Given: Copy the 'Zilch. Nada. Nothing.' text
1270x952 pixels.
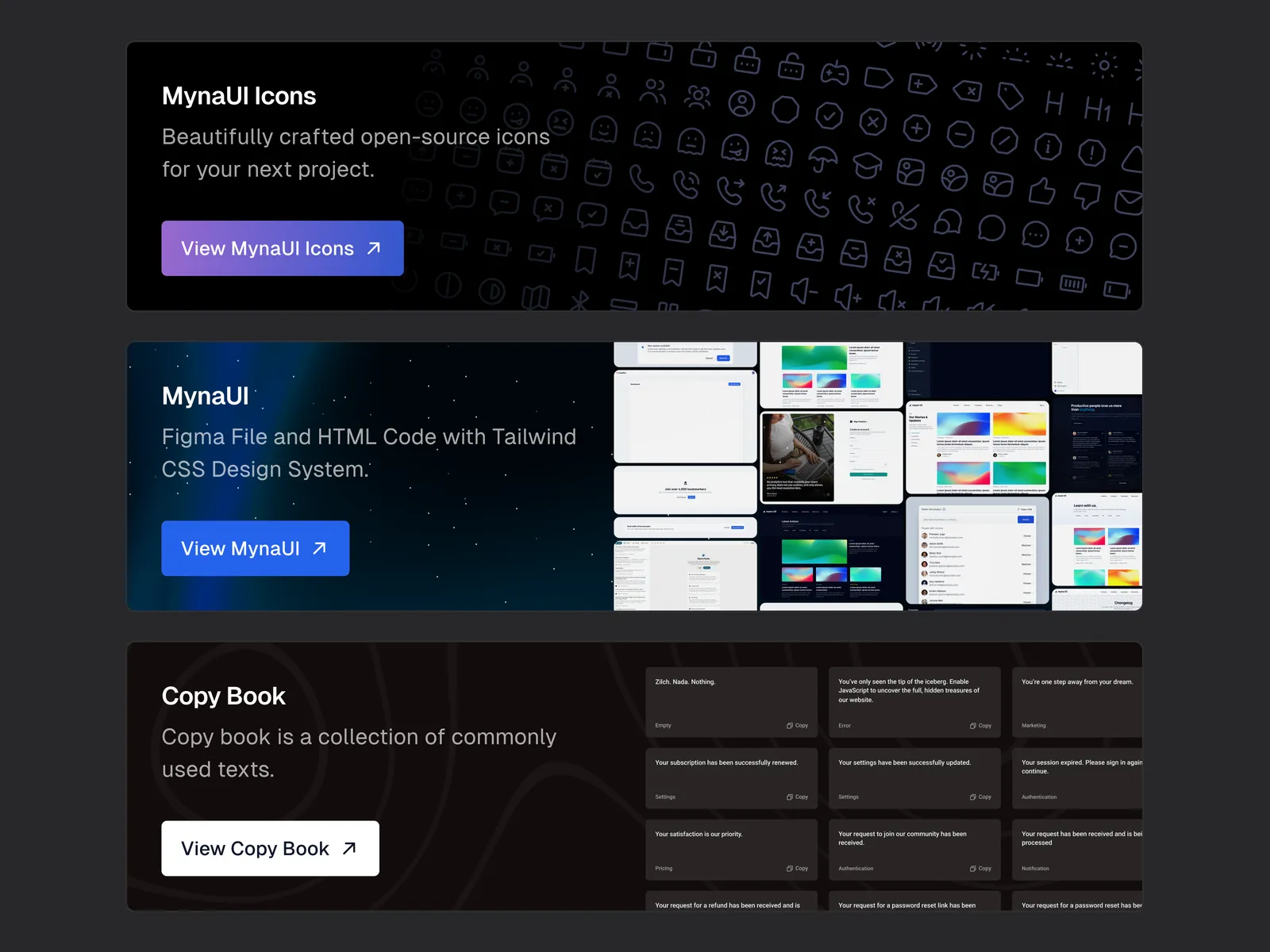Looking at the screenshot, I should (797, 725).
